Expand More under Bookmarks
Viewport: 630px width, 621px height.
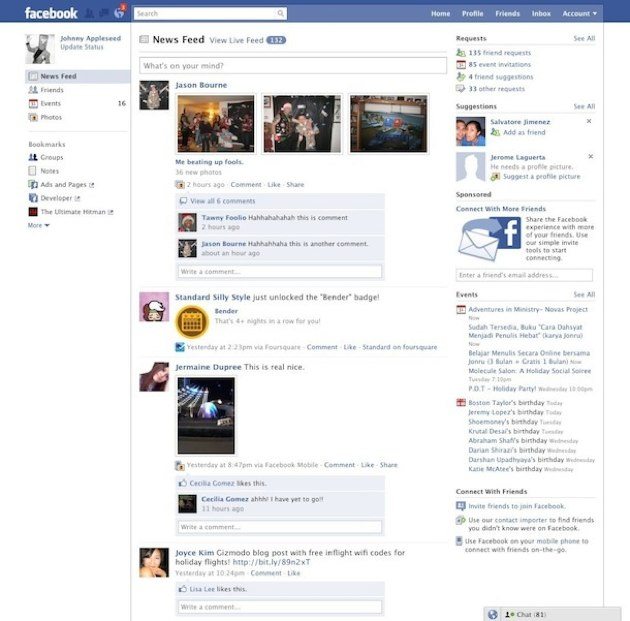(x=38, y=225)
